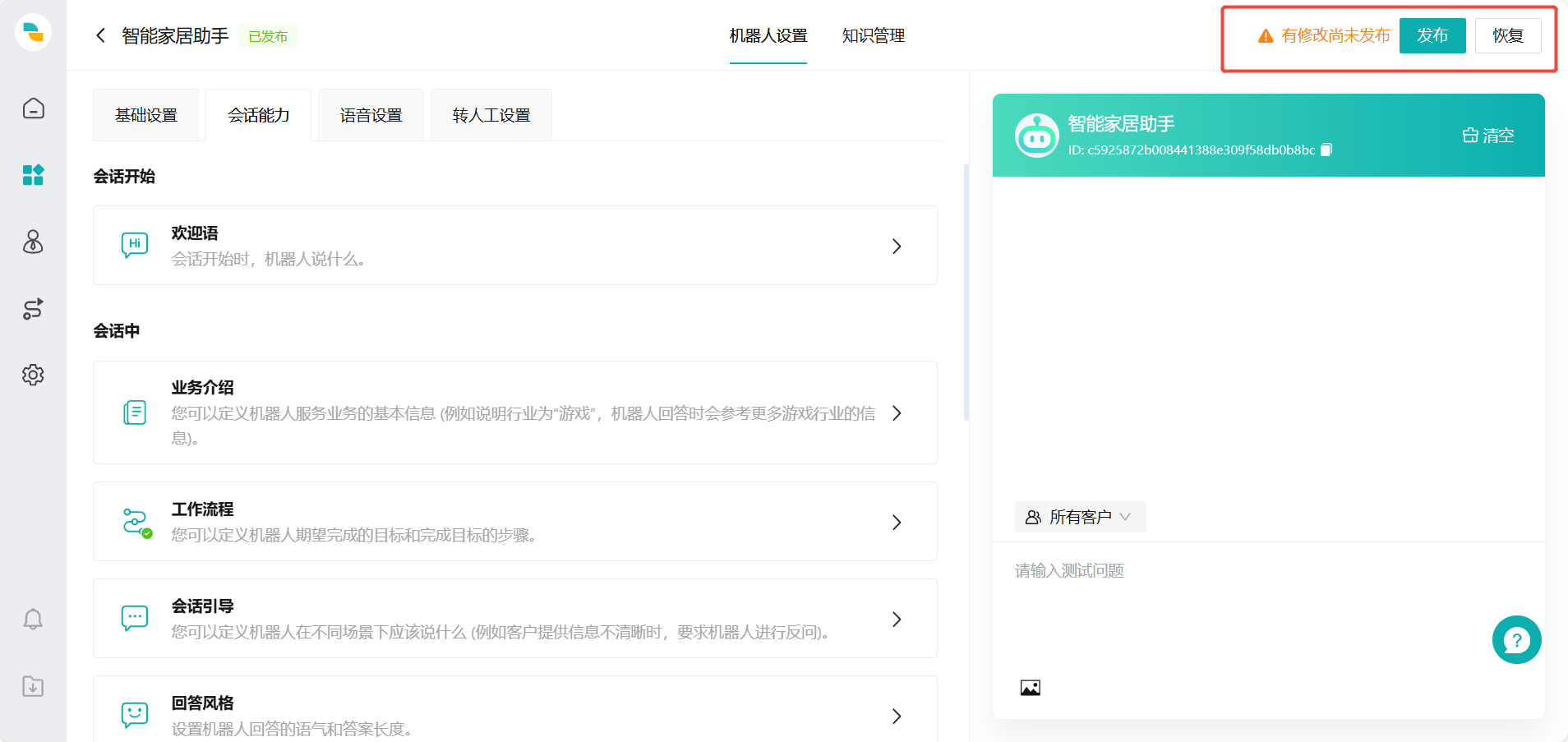Open the help question-mark bubble

point(1517,639)
